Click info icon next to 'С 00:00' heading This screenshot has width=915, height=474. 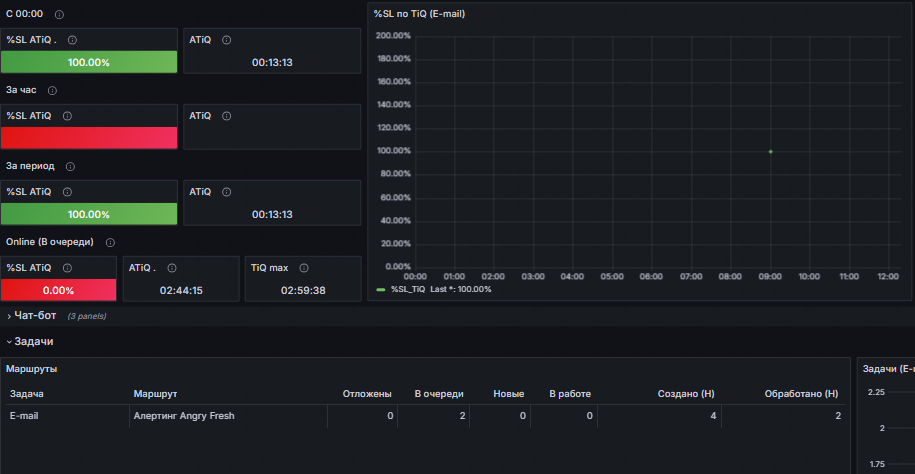click(x=60, y=14)
